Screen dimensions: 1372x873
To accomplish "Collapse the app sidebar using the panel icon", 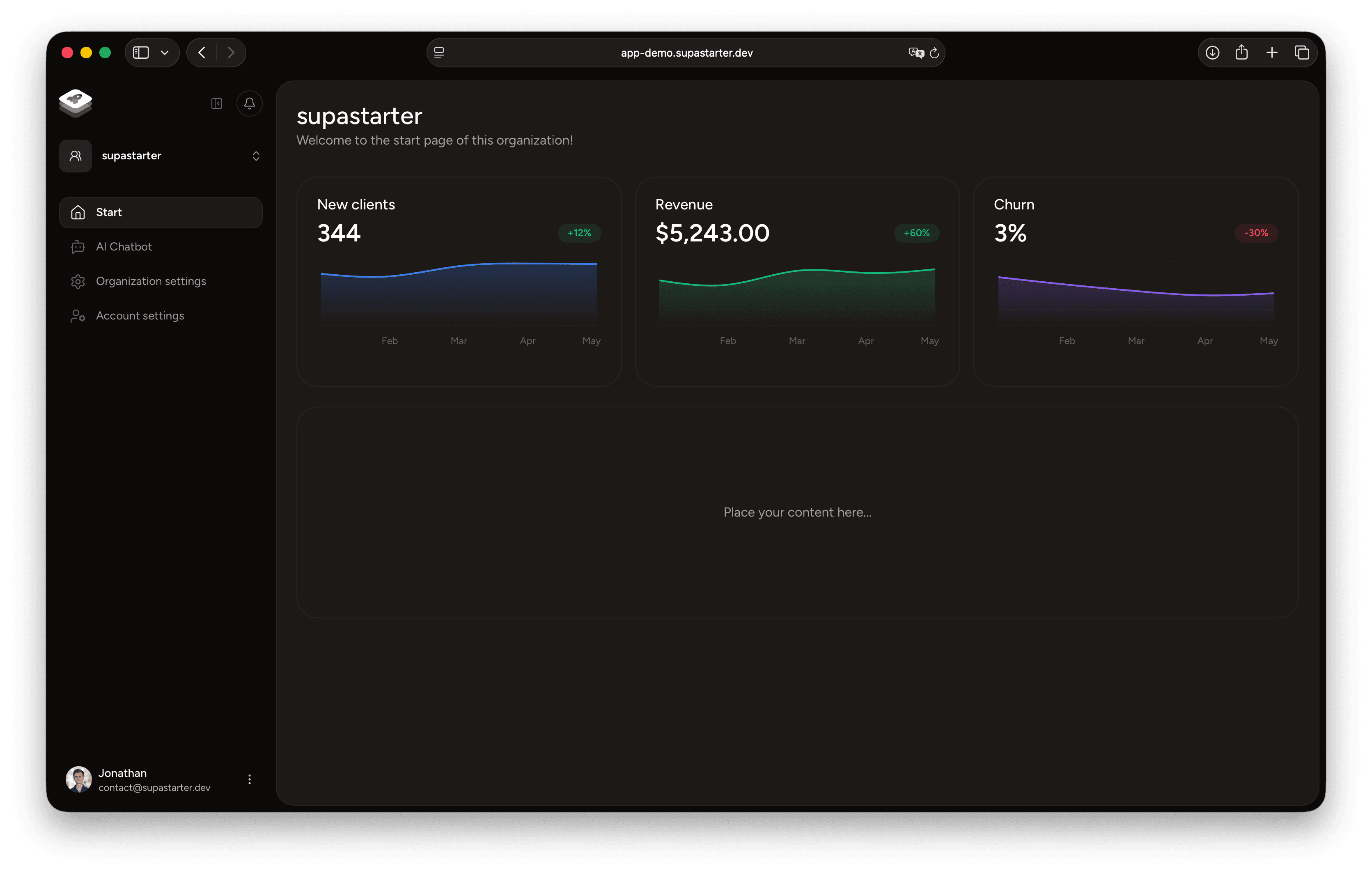I will coord(216,103).
